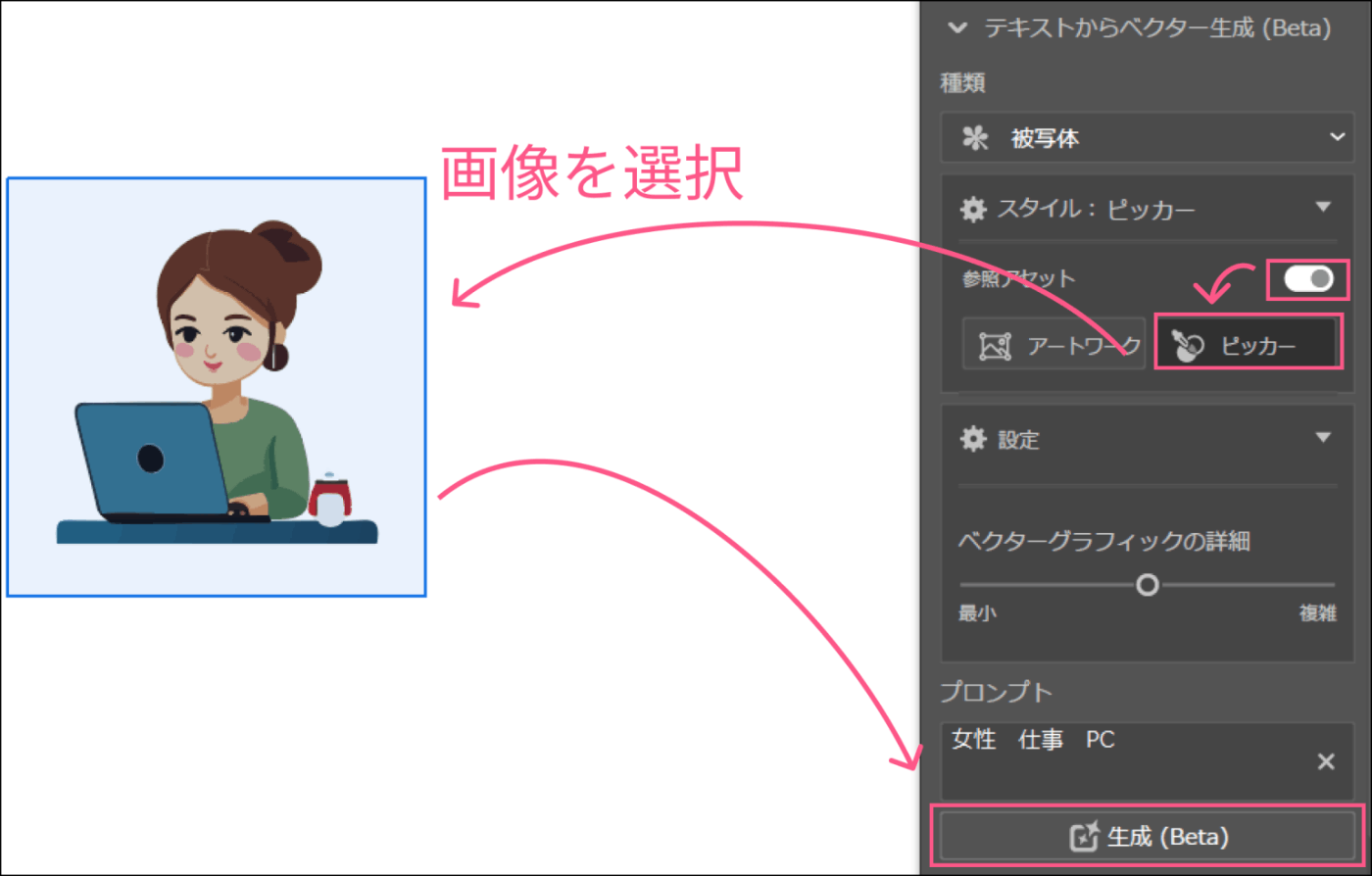
Task: Collapse the スタイル：ピッカー section triangle
Action: [x=1323, y=208]
